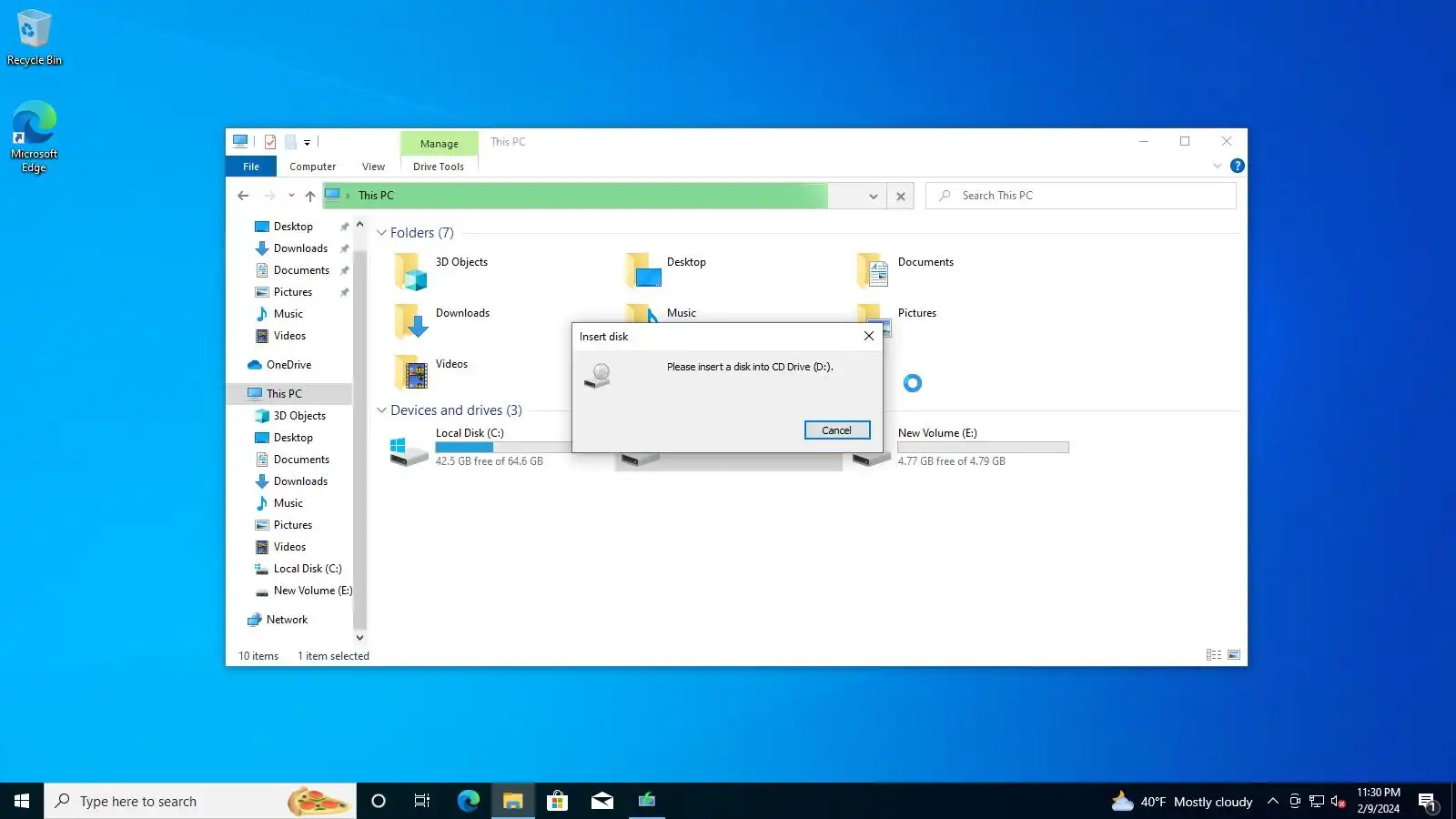The image size is (1456, 819).
Task: Click the CD drive icon in dialog
Action: pyautogui.click(x=599, y=375)
